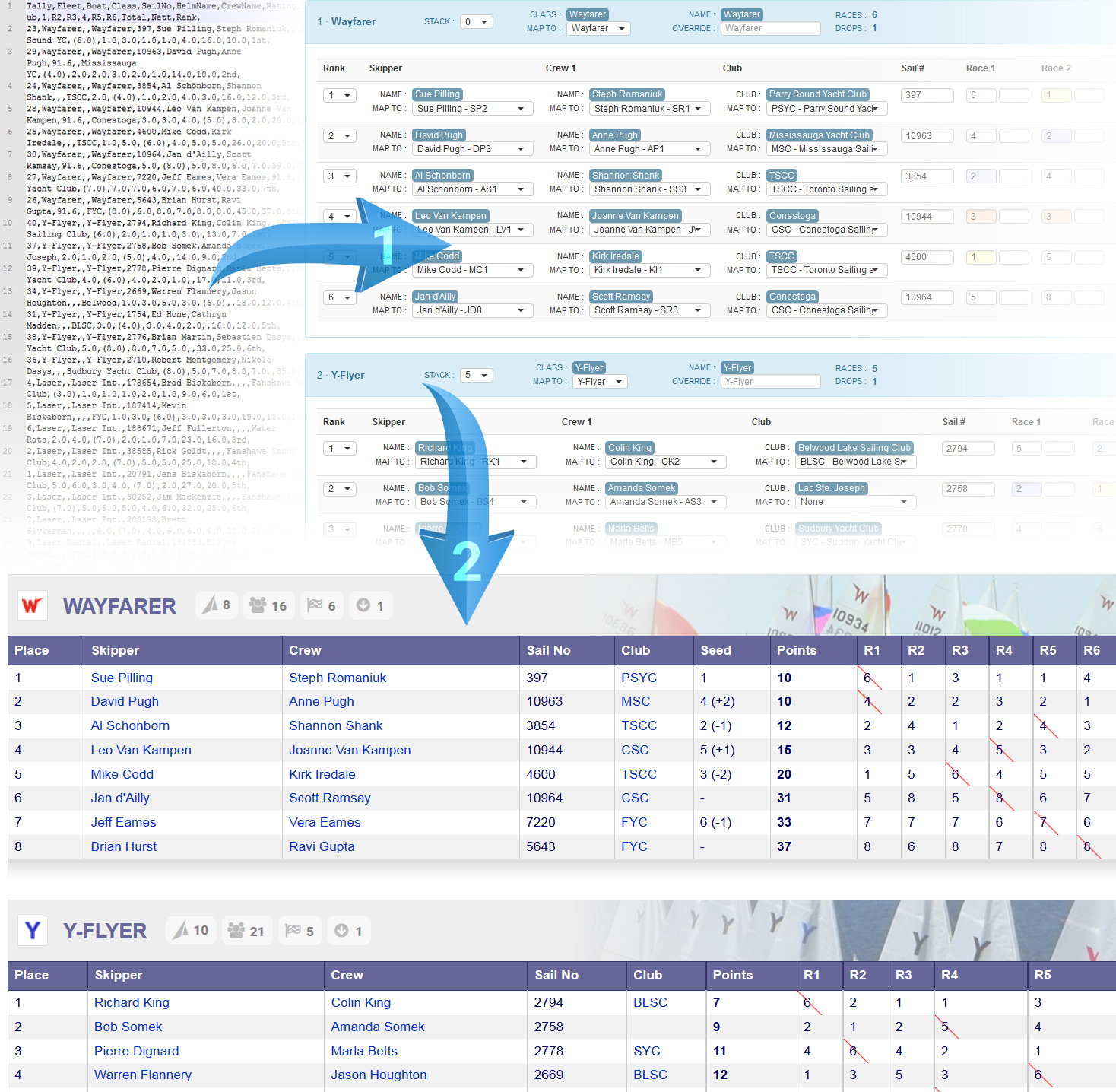Click the Wayfarer drops count arrow icon
The height and width of the screenshot is (1092, 1116).
[x=363, y=605]
